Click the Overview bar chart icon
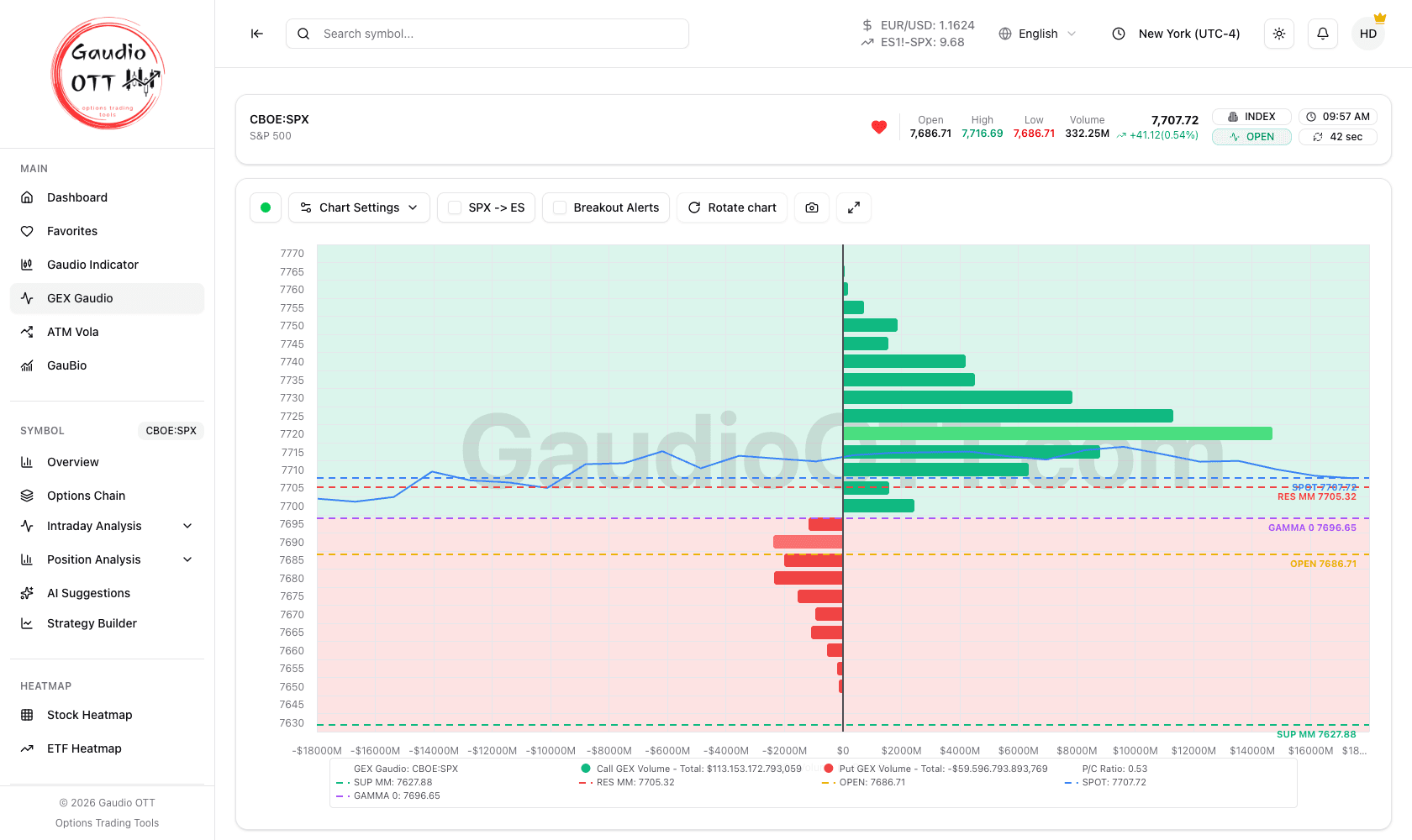The width and height of the screenshot is (1412, 840). [x=27, y=462]
